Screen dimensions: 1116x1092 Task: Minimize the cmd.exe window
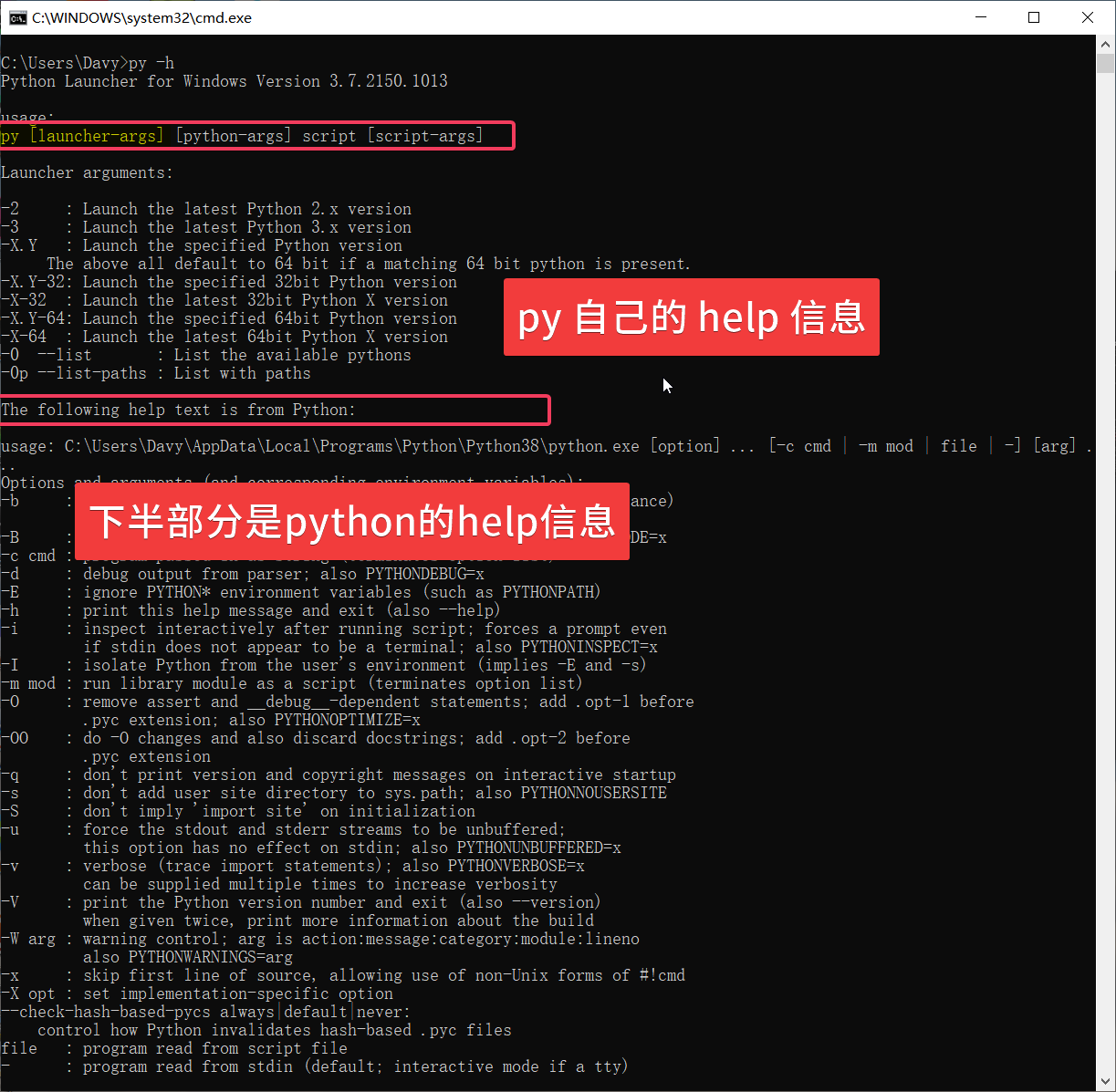click(x=981, y=17)
